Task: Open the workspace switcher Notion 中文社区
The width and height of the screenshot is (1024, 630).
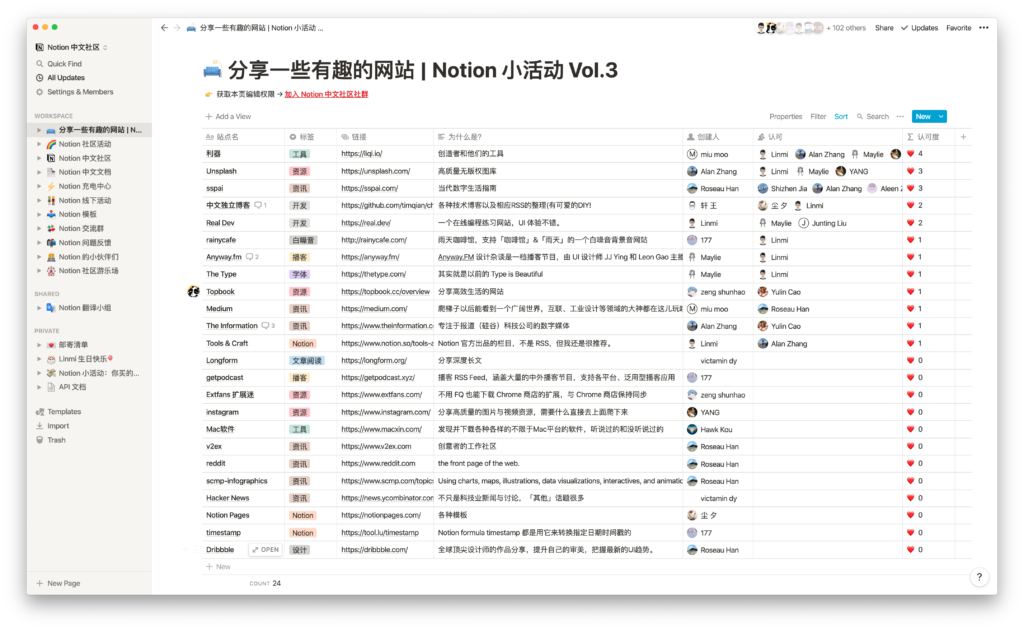Action: 72,47
